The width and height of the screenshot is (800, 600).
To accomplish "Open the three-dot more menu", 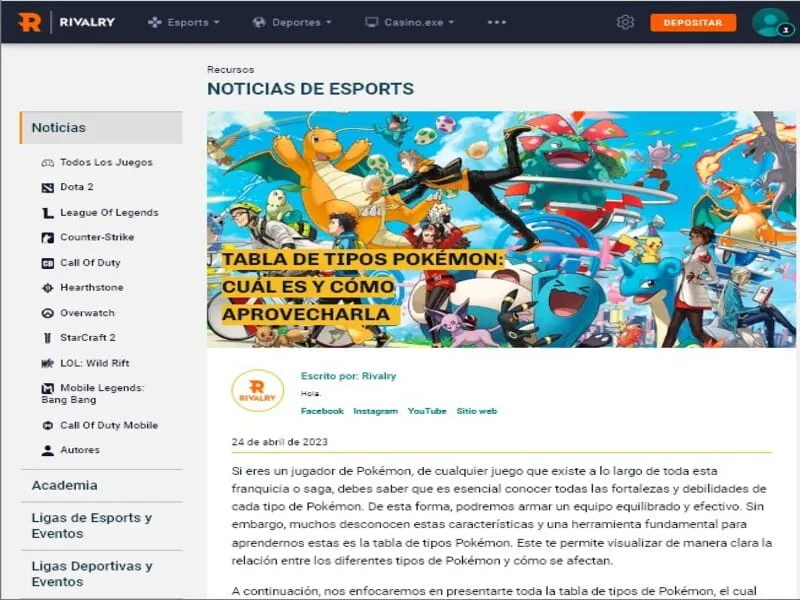I will pyautogui.click(x=496, y=22).
